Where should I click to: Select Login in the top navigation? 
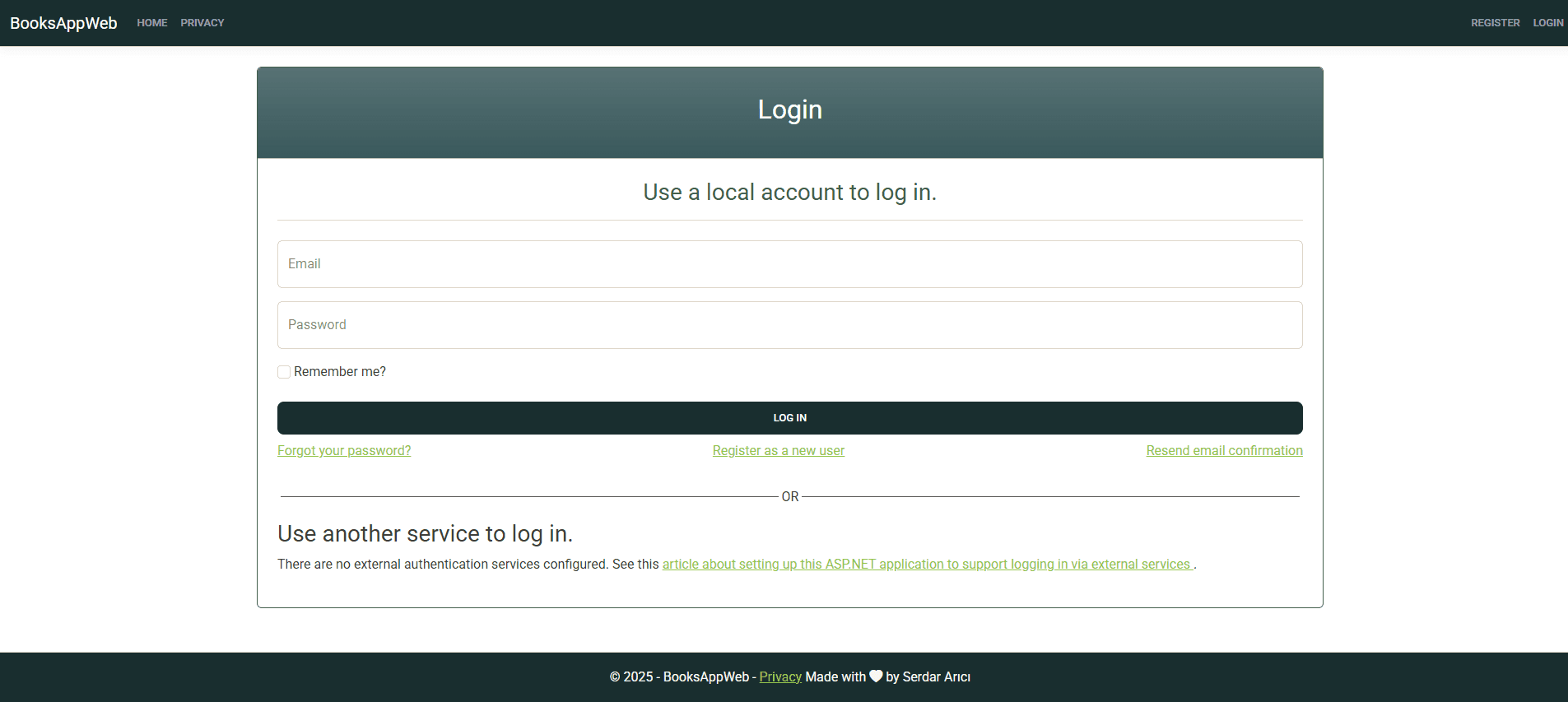click(1547, 23)
